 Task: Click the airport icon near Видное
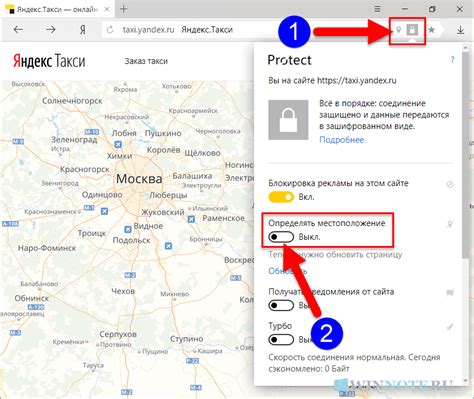pos(128,229)
